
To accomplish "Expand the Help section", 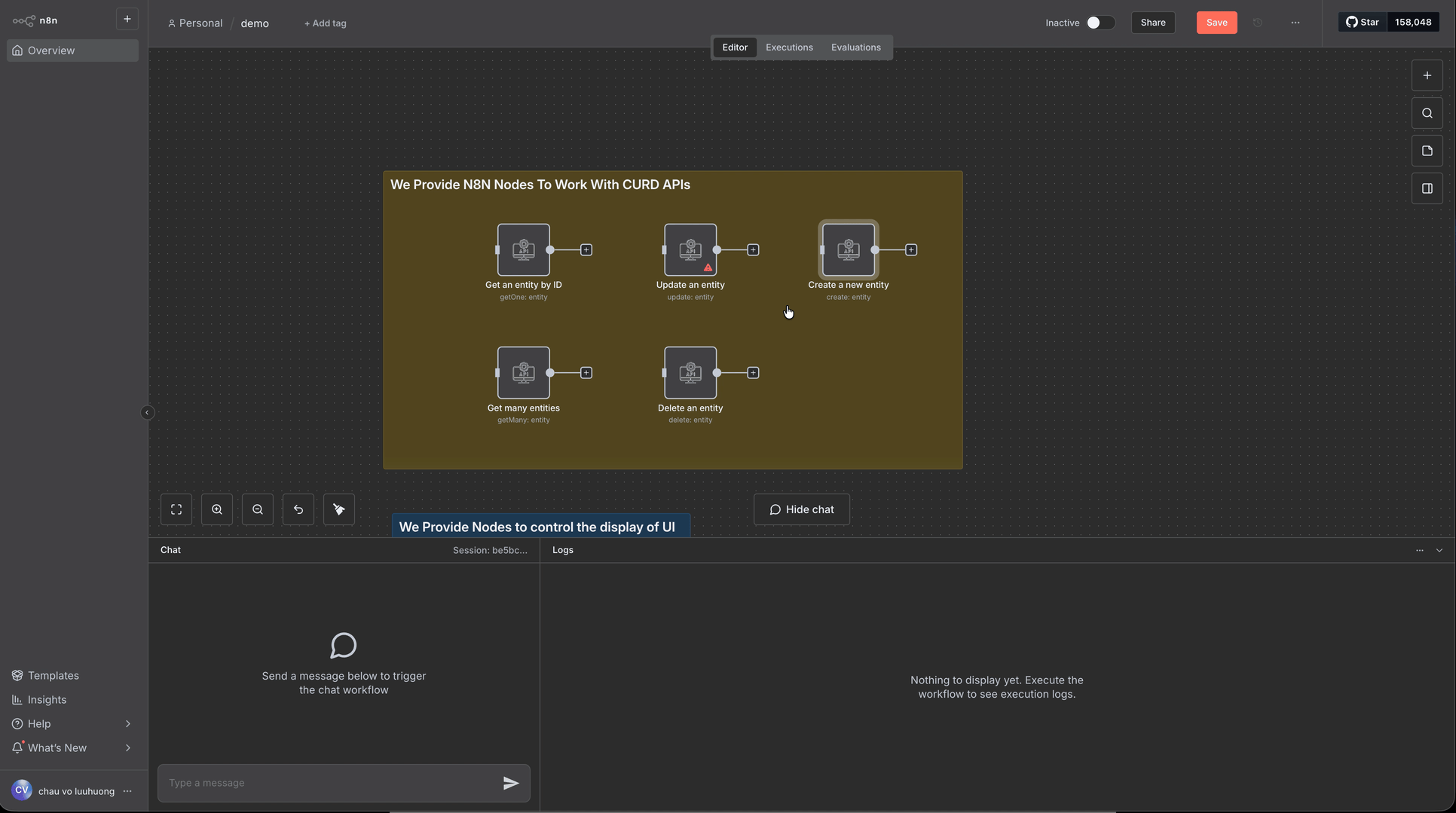I will pos(72,723).
